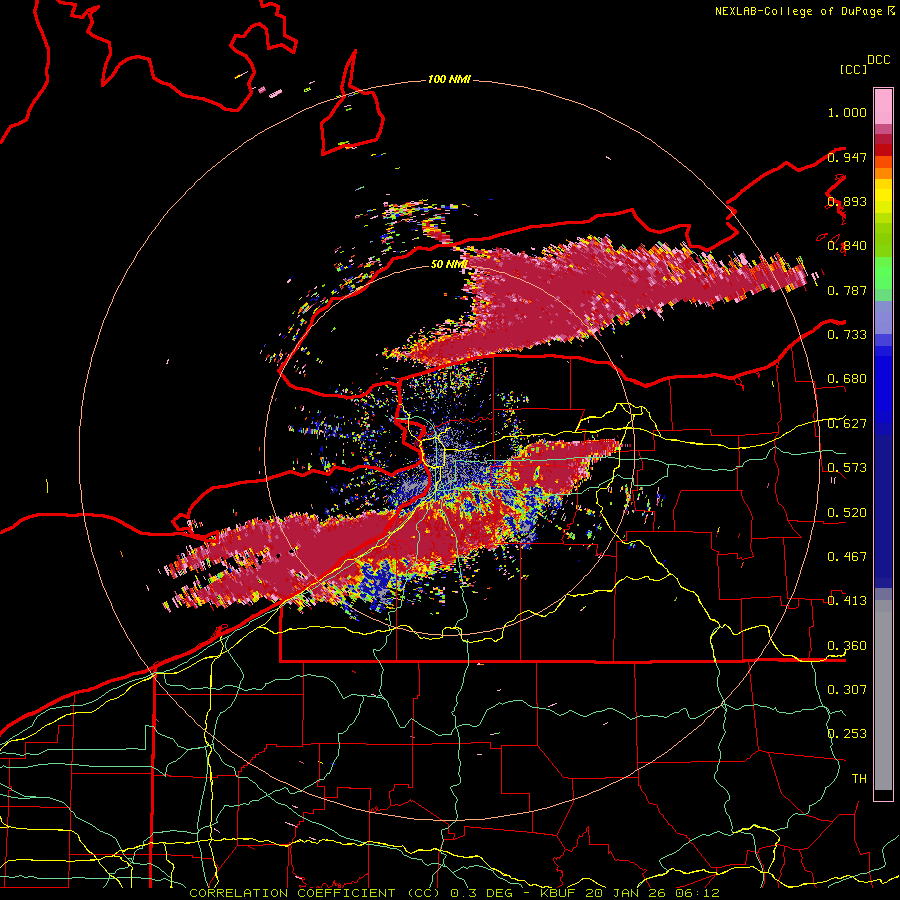Click the 0.893 value on the color scale
The image size is (900, 900).
point(847,201)
